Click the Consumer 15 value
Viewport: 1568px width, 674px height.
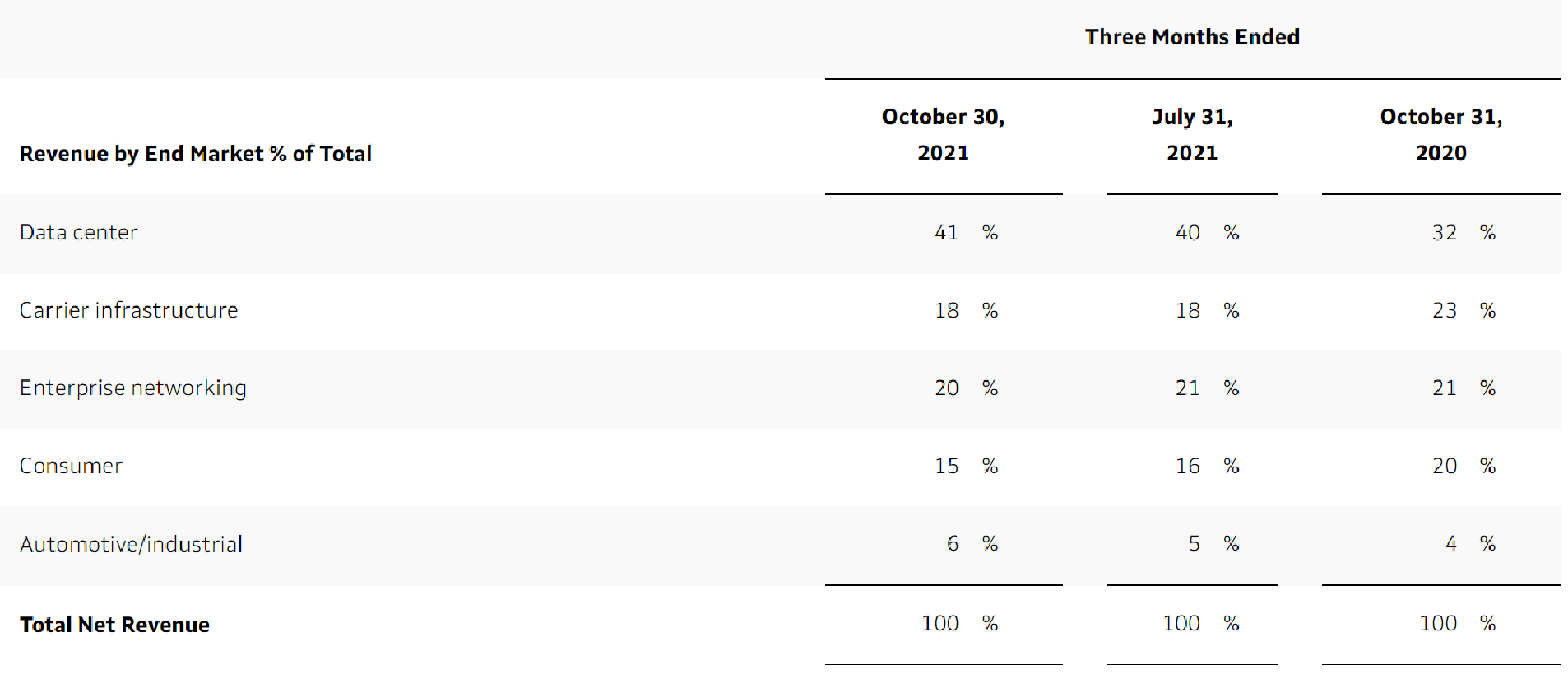pyautogui.click(x=946, y=466)
